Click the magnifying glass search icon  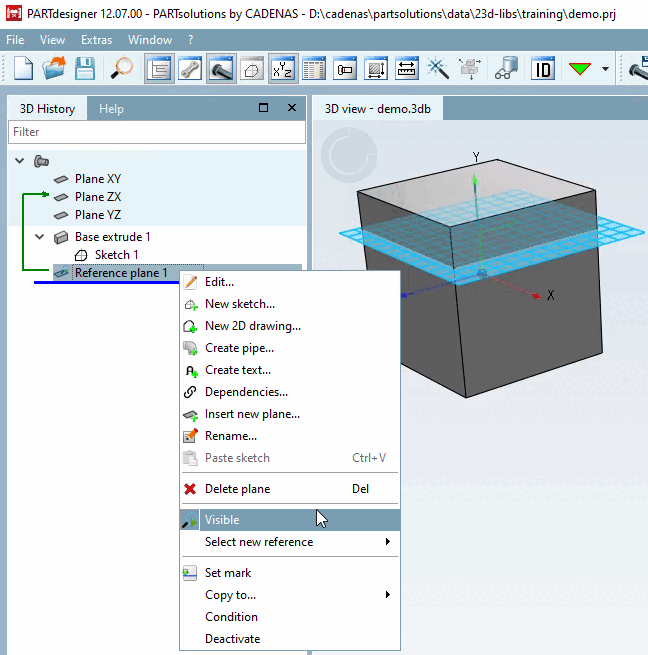tap(121, 69)
